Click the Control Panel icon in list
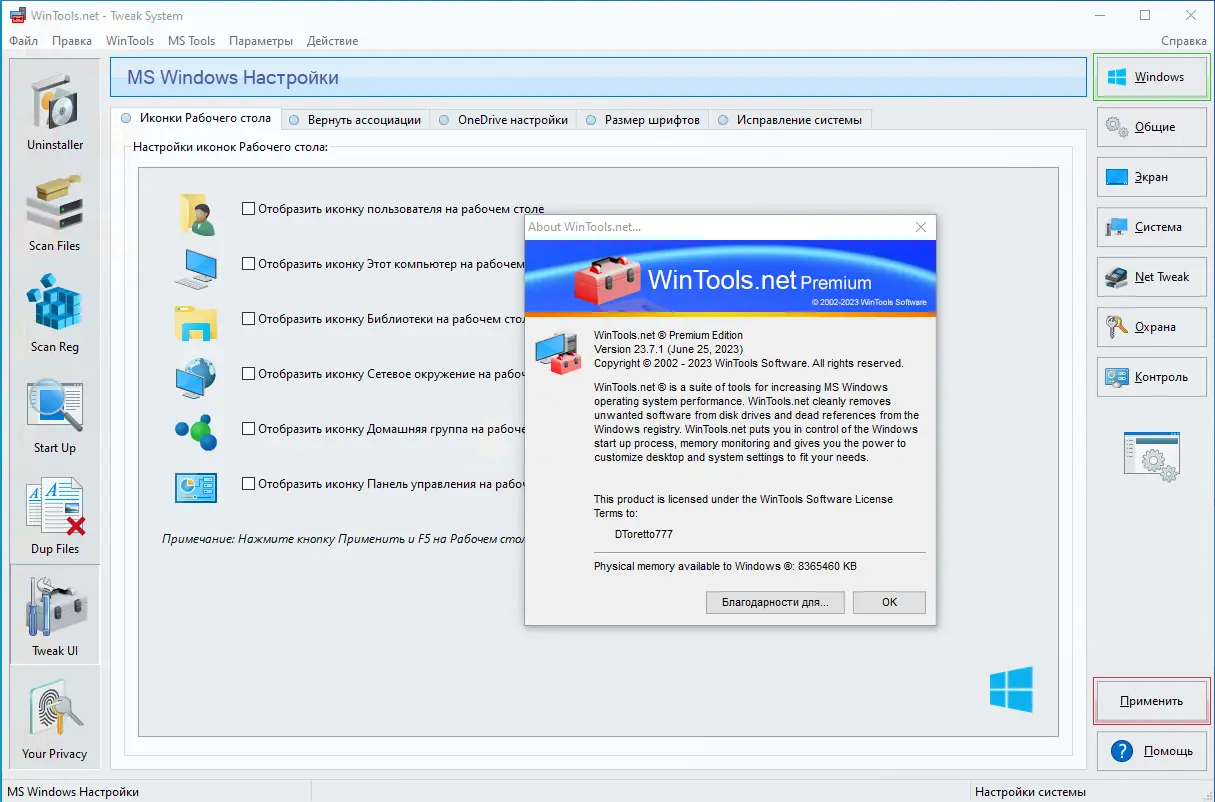Screen dimensions: 1215x802 pos(196,487)
